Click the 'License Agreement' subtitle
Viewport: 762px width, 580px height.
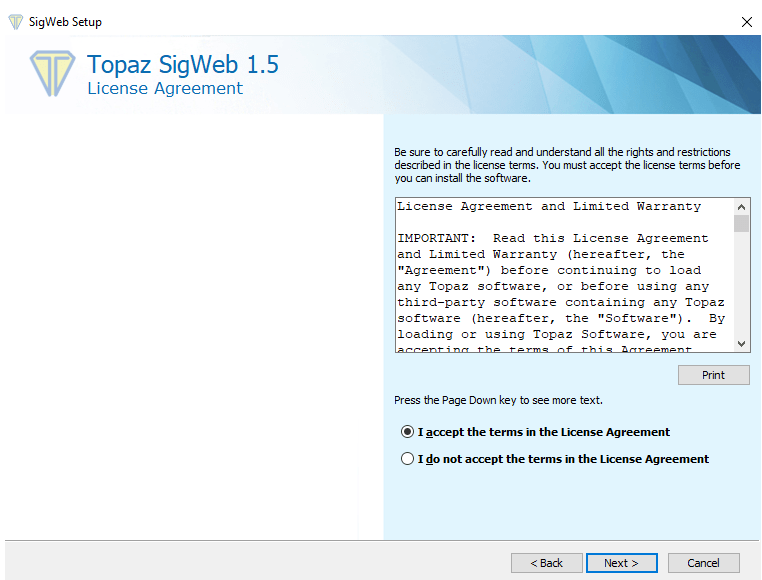pyautogui.click(x=165, y=88)
